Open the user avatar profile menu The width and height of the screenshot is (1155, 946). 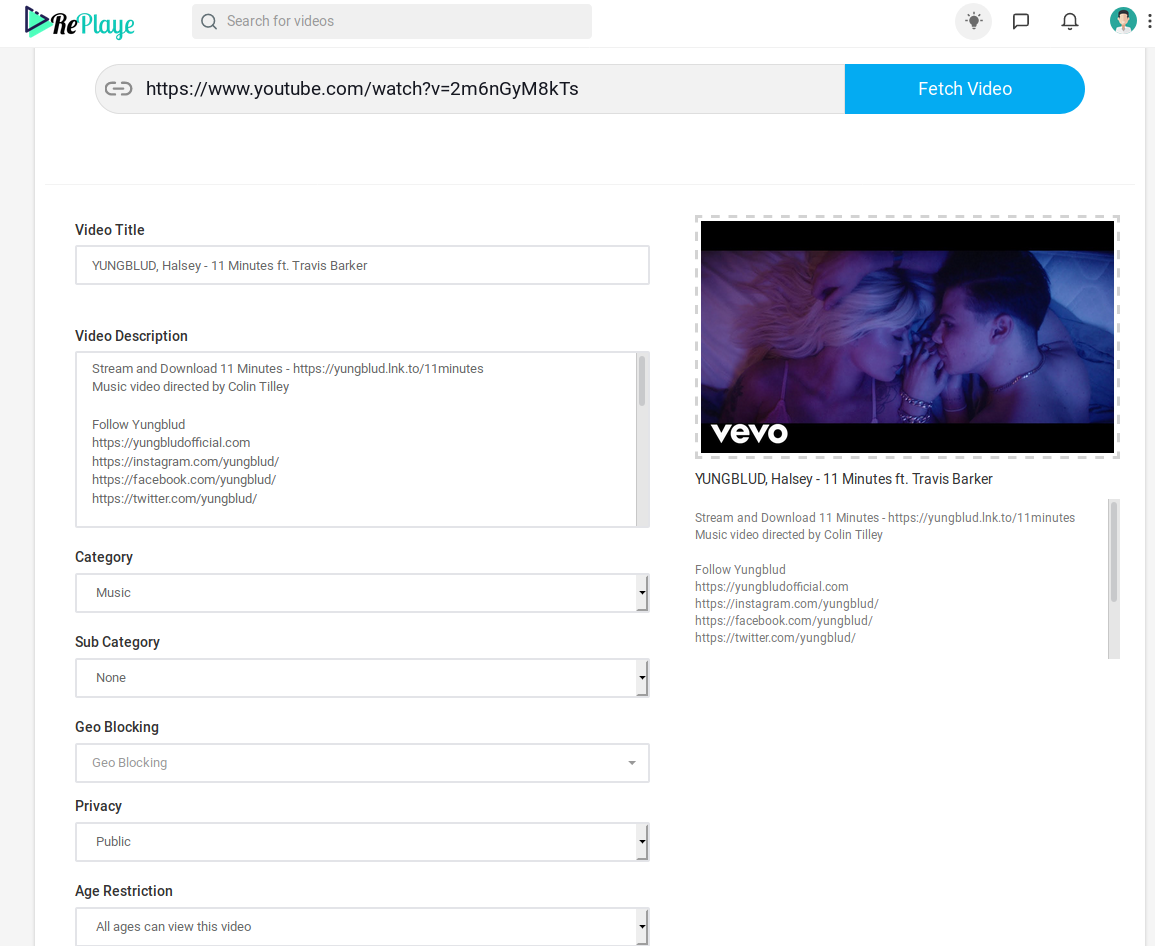(1123, 21)
